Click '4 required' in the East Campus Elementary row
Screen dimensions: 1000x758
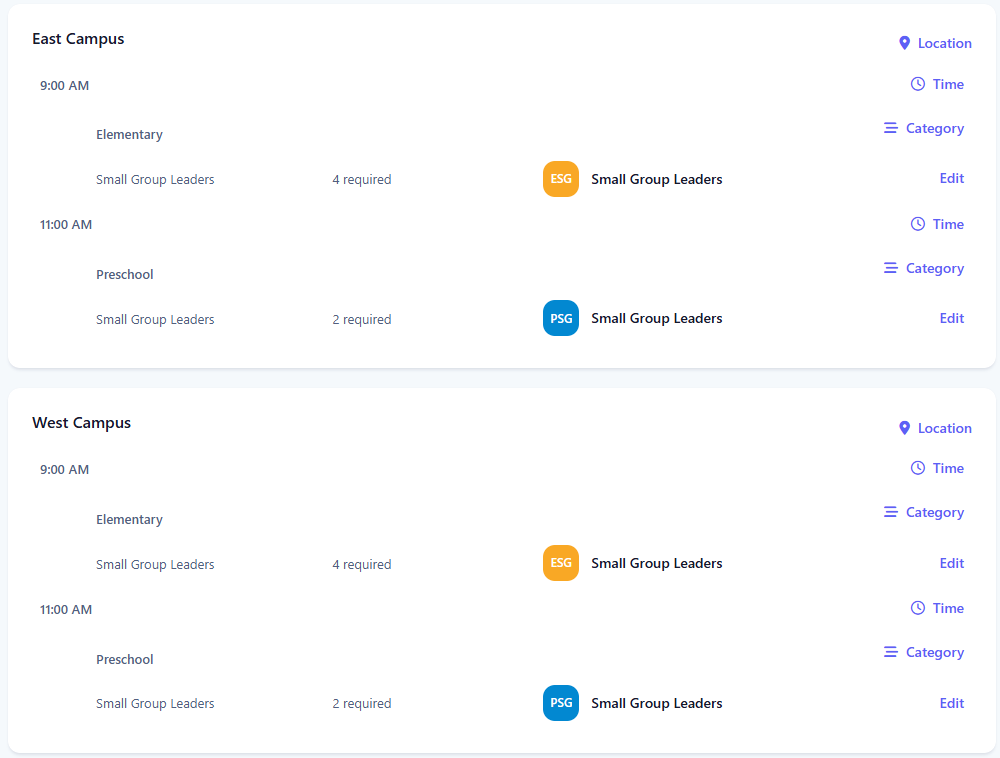362,180
